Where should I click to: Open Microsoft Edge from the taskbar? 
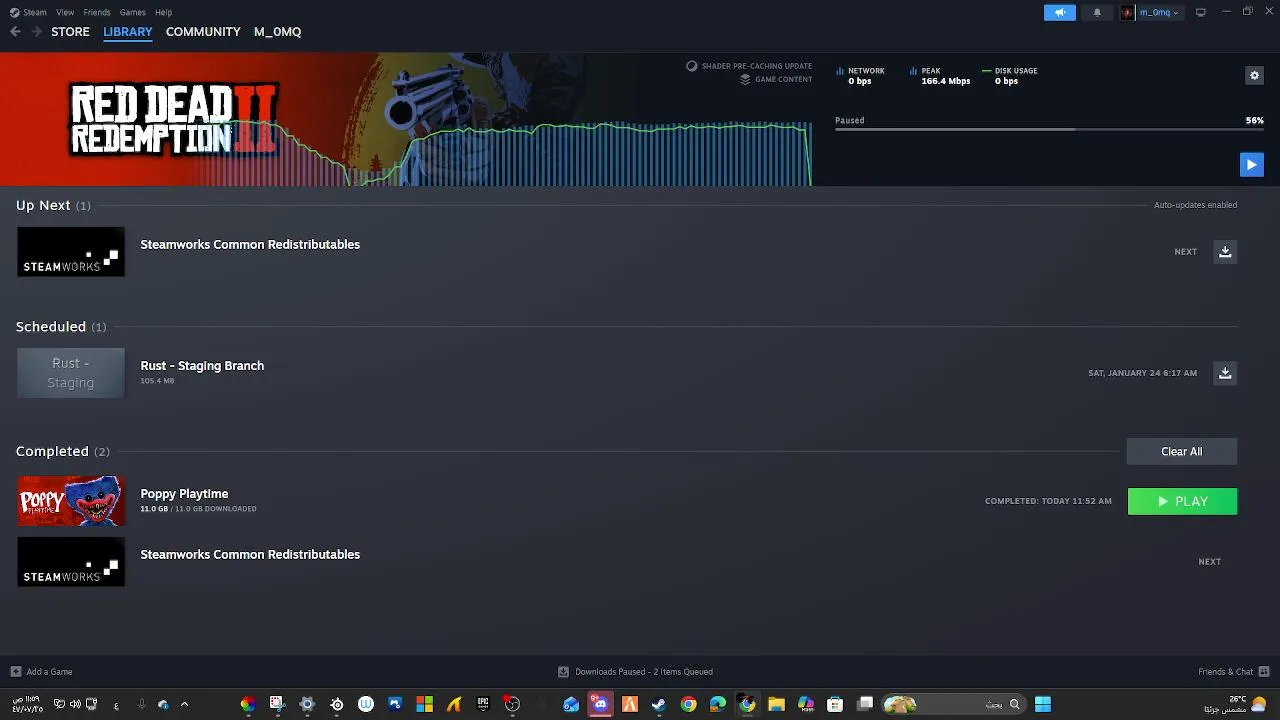[x=718, y=704]
